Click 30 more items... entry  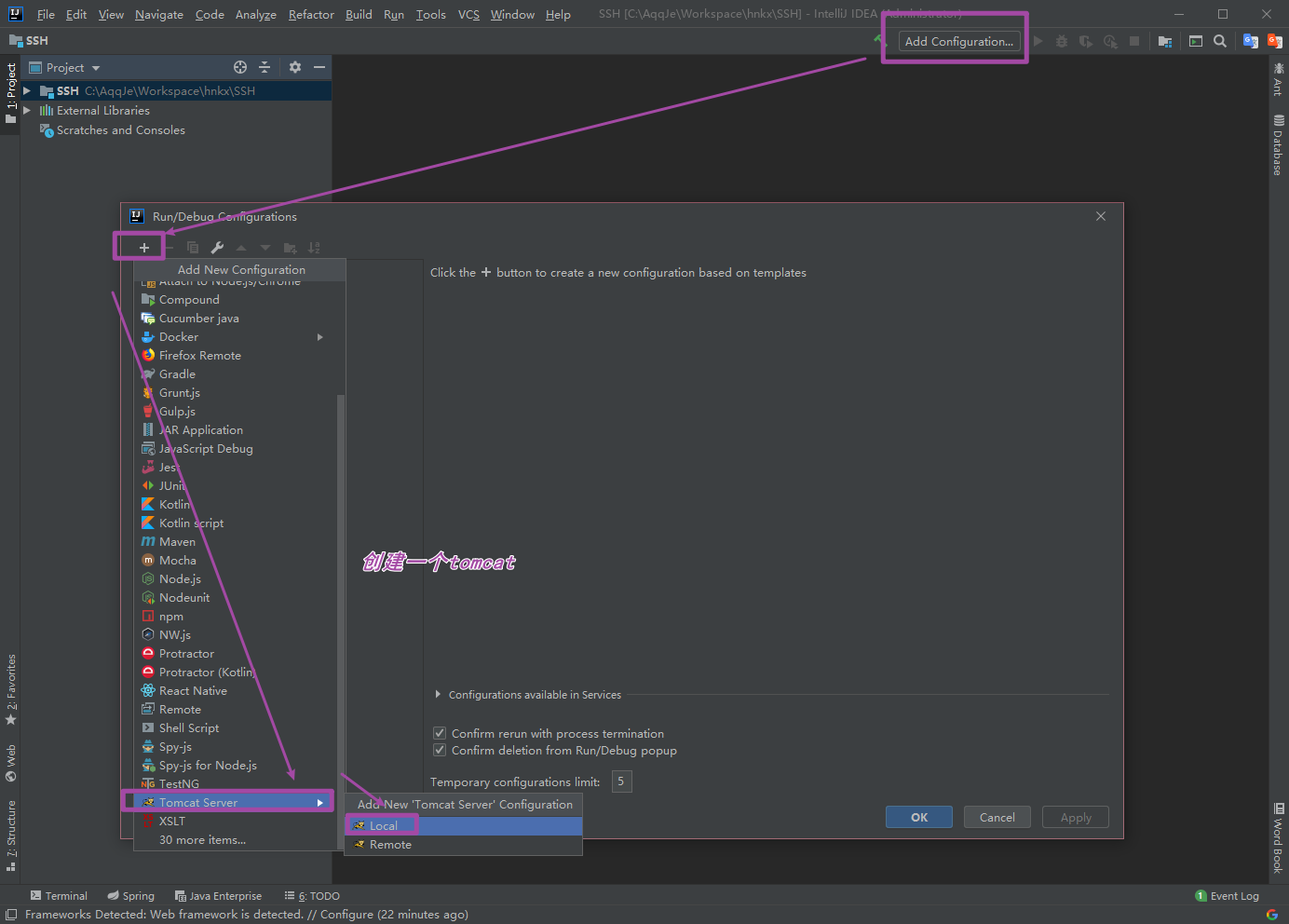point(202,839)
